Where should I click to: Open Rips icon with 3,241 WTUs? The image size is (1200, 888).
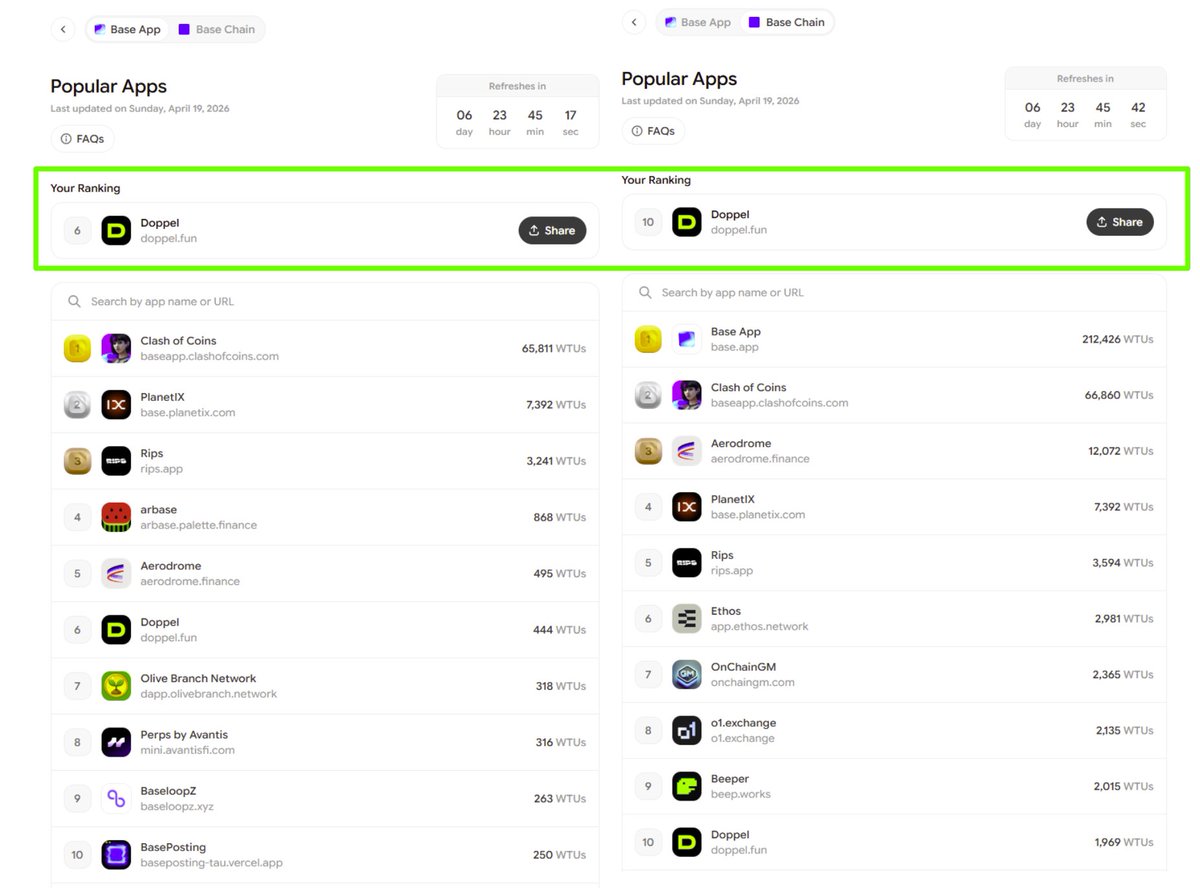click(116, 461)
